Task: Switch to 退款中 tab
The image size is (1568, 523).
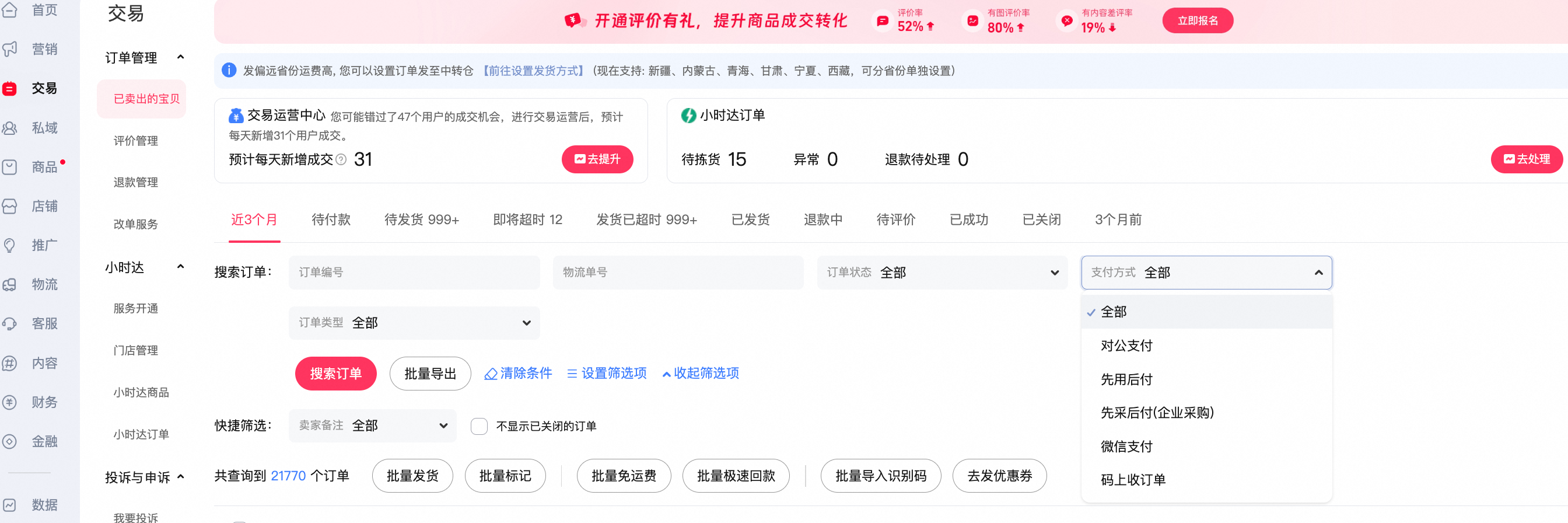Action: [823, 220]
